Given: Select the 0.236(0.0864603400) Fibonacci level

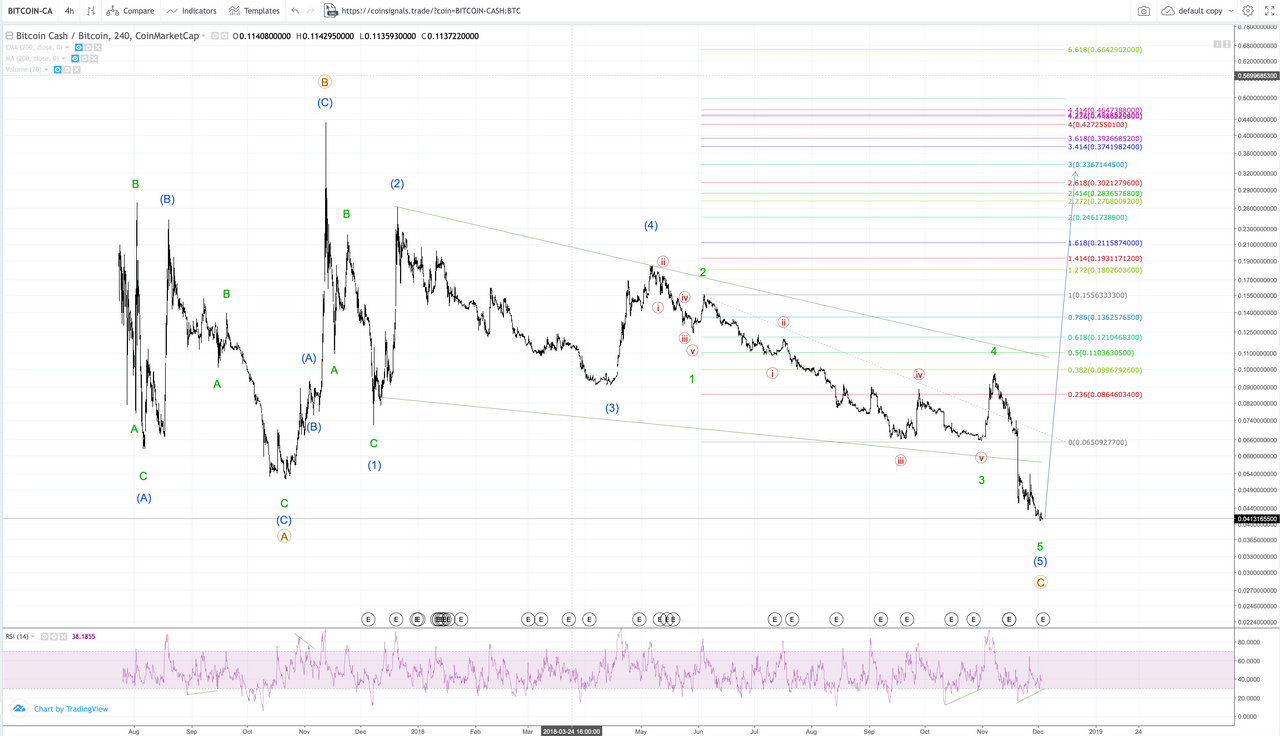Looking at the screenshot, I should [x=1105, y=394].
